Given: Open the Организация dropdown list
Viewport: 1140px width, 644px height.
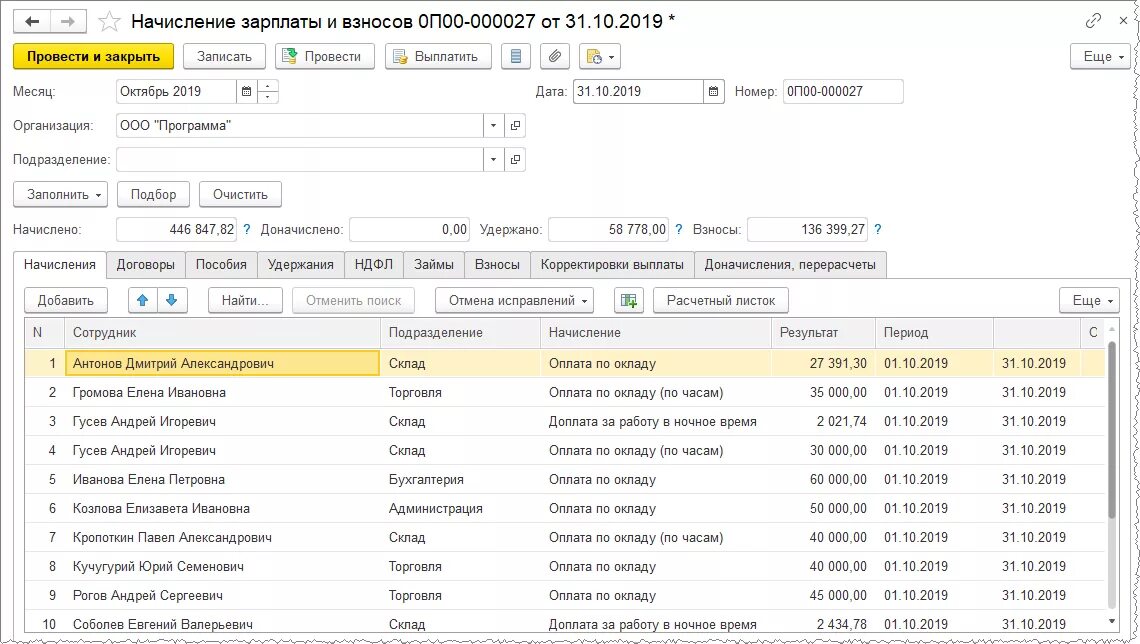Looking at the screenshot, I should click(493, 126).
